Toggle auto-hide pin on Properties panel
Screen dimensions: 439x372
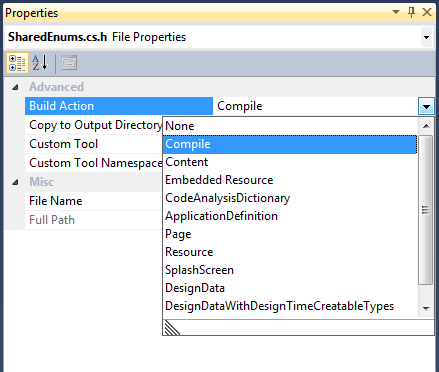(x=411, y=12)
